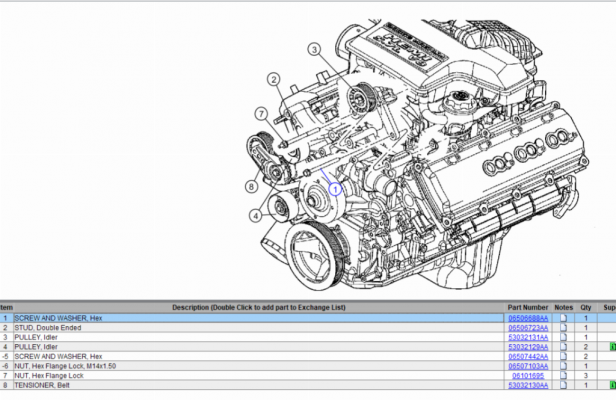Open the notes icon for TENSIONER, Belt row

click(x=563, y=385)
